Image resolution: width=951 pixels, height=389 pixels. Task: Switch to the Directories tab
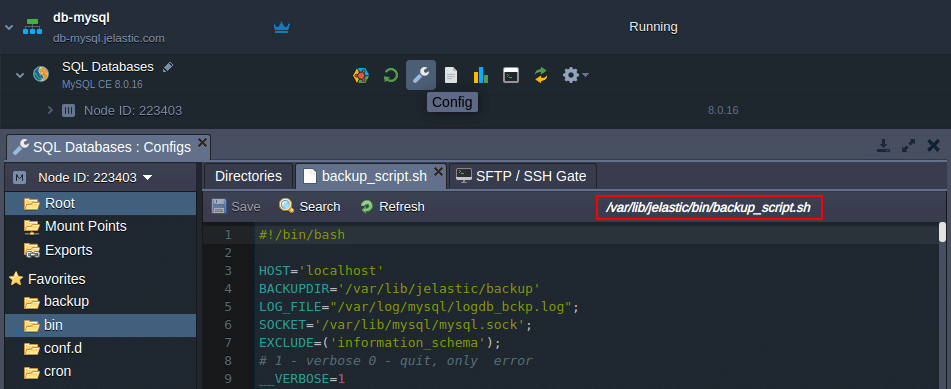point(249,176)
